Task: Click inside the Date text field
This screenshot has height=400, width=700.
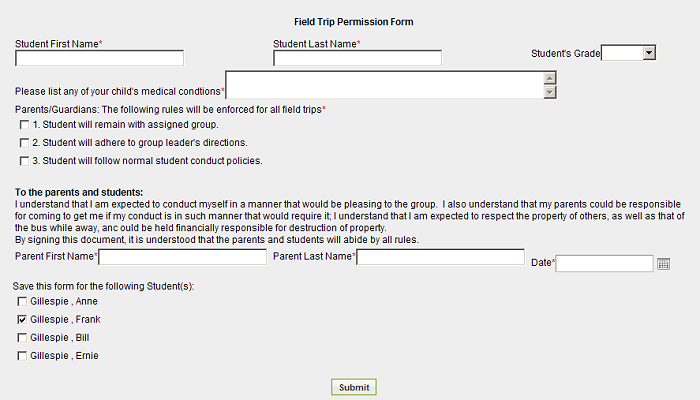Action: pos(604,263)
